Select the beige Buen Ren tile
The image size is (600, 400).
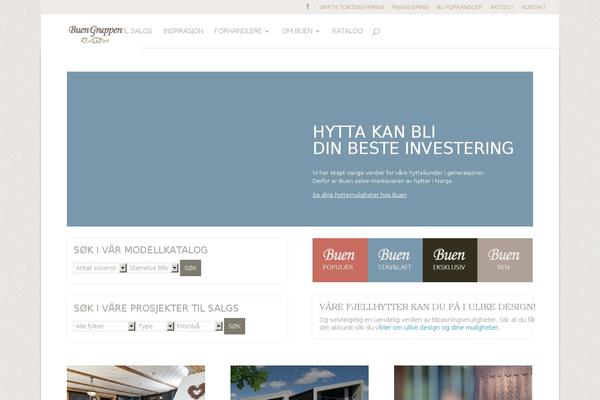click(505, 260)
